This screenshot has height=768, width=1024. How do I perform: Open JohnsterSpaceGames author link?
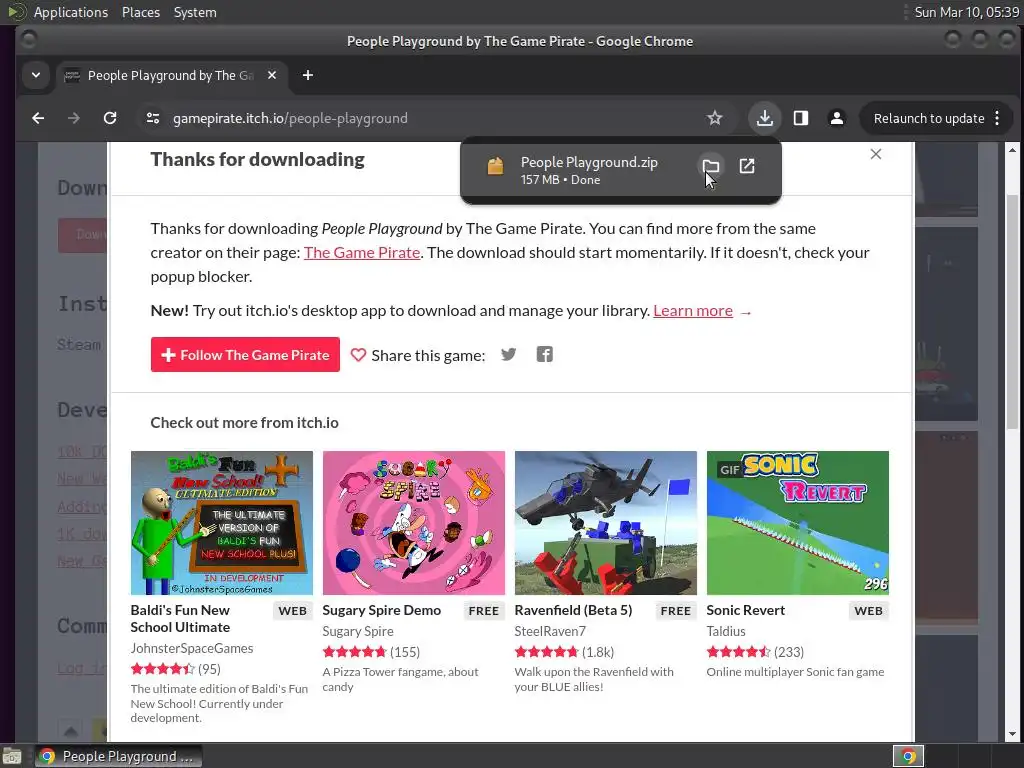click(x=192, y=648)
